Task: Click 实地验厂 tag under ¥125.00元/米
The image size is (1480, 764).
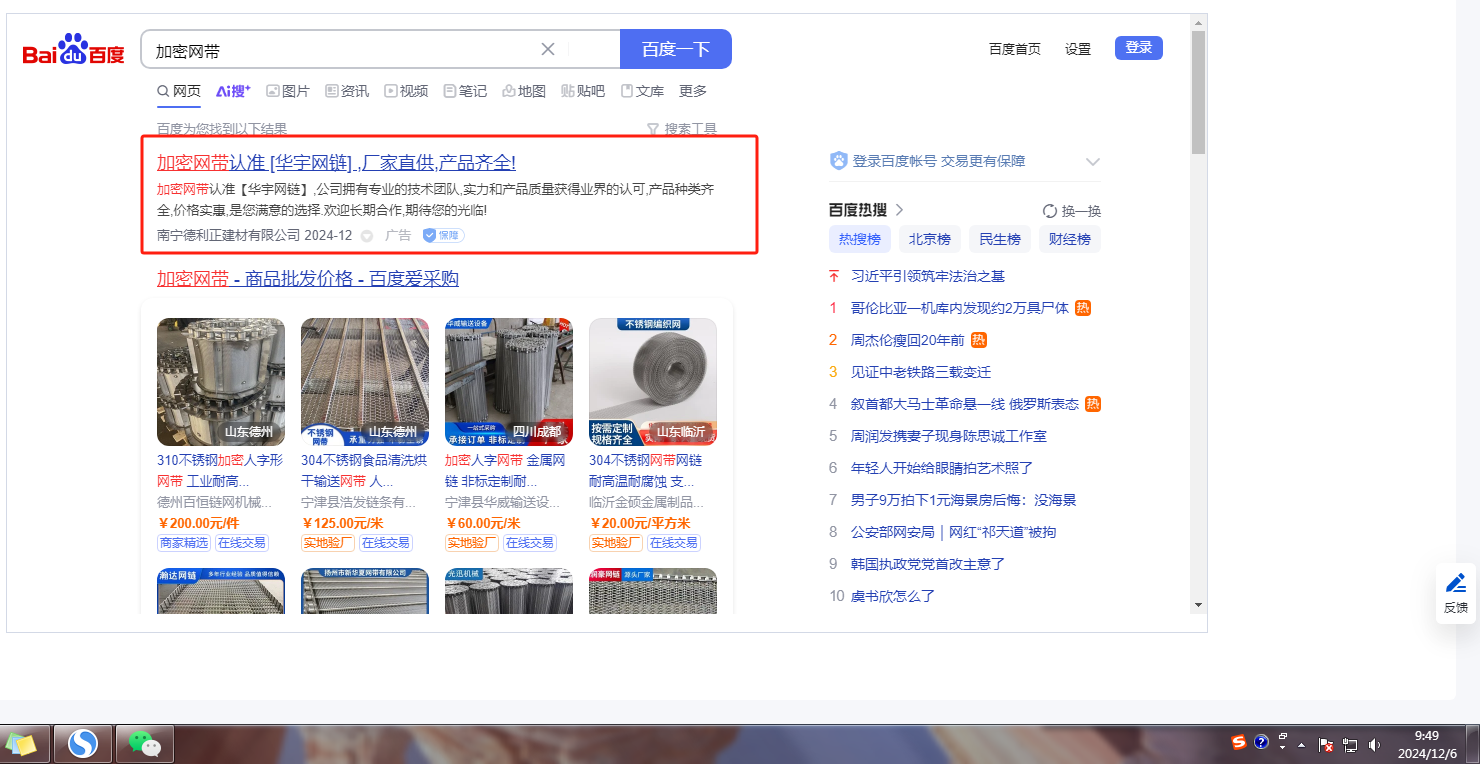Action: pos(328,543)
